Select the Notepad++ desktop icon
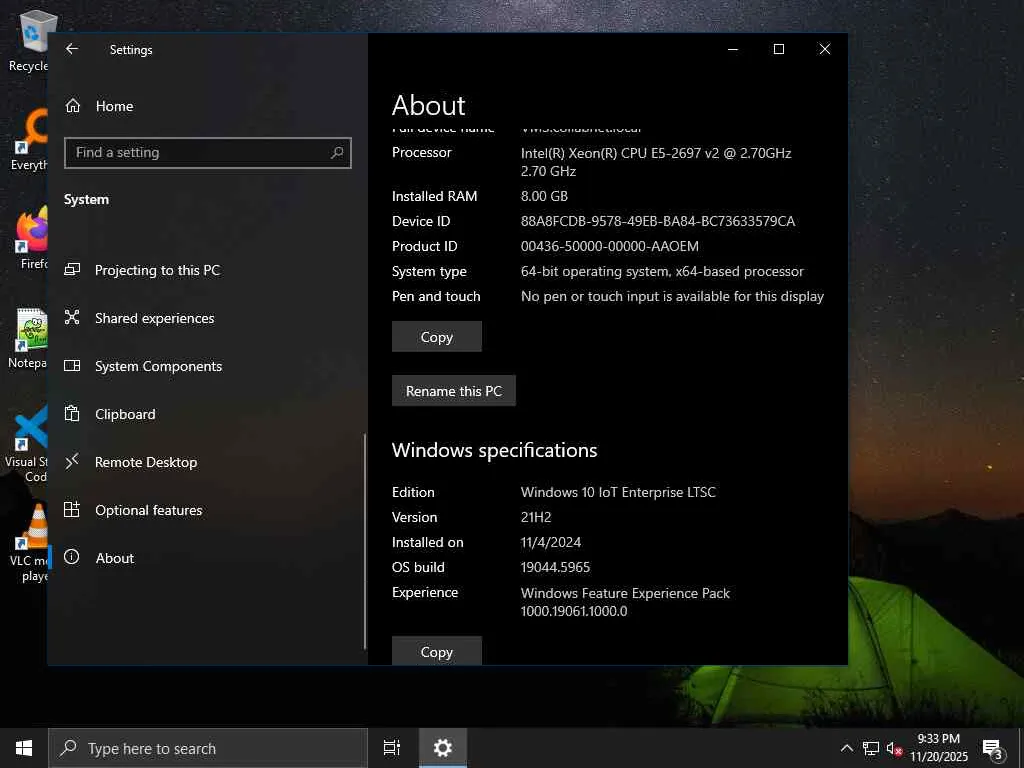 pyautogui.click(x=29, y=338)
